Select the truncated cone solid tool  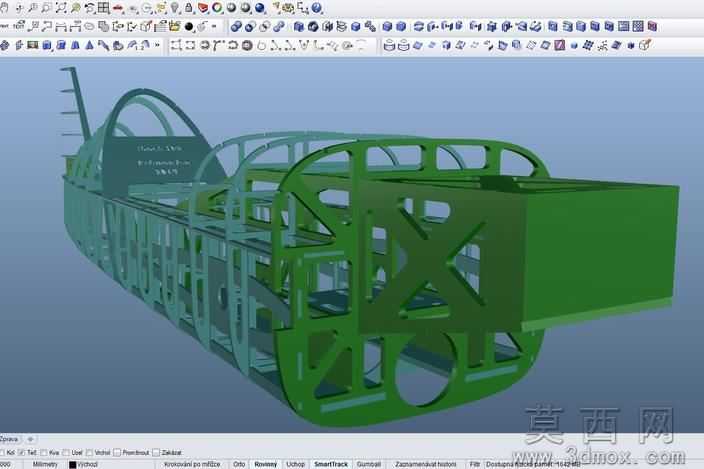click(x=75, y=45)
